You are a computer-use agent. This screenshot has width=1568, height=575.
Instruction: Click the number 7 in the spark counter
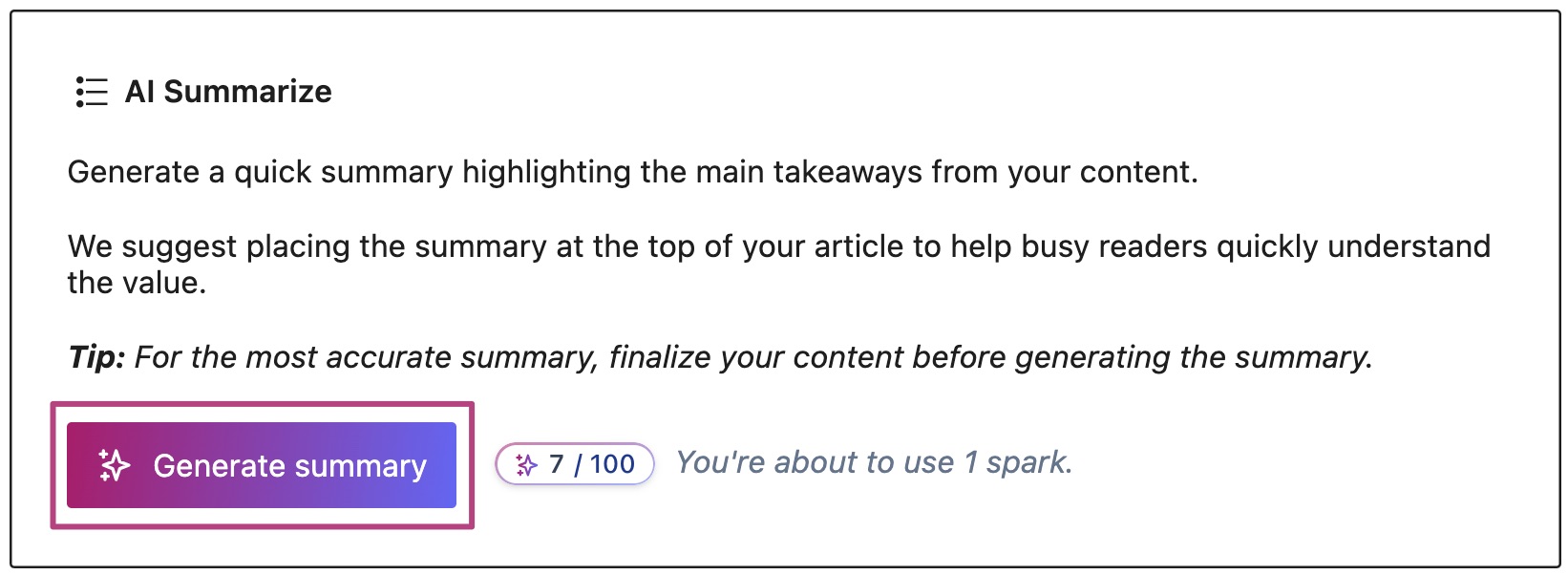point(557,464)
